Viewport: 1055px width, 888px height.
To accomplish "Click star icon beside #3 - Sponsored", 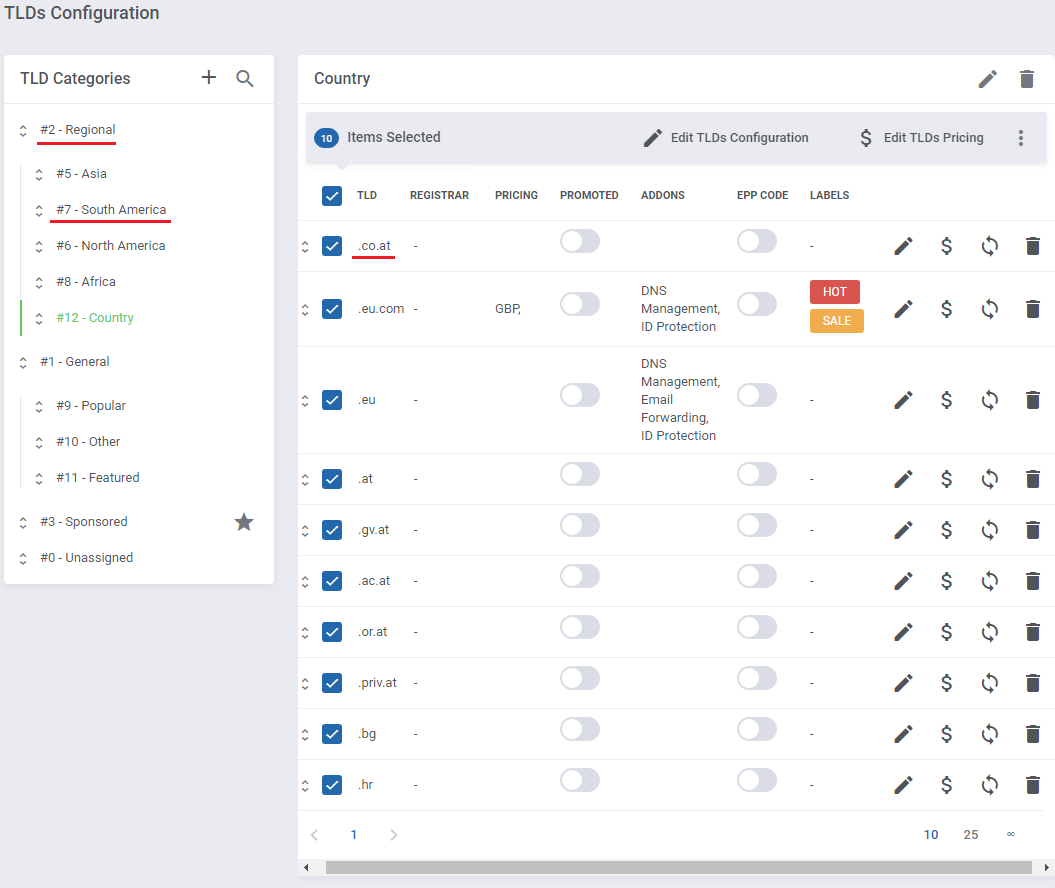I will pyautogui.click(x=244, y=522).
